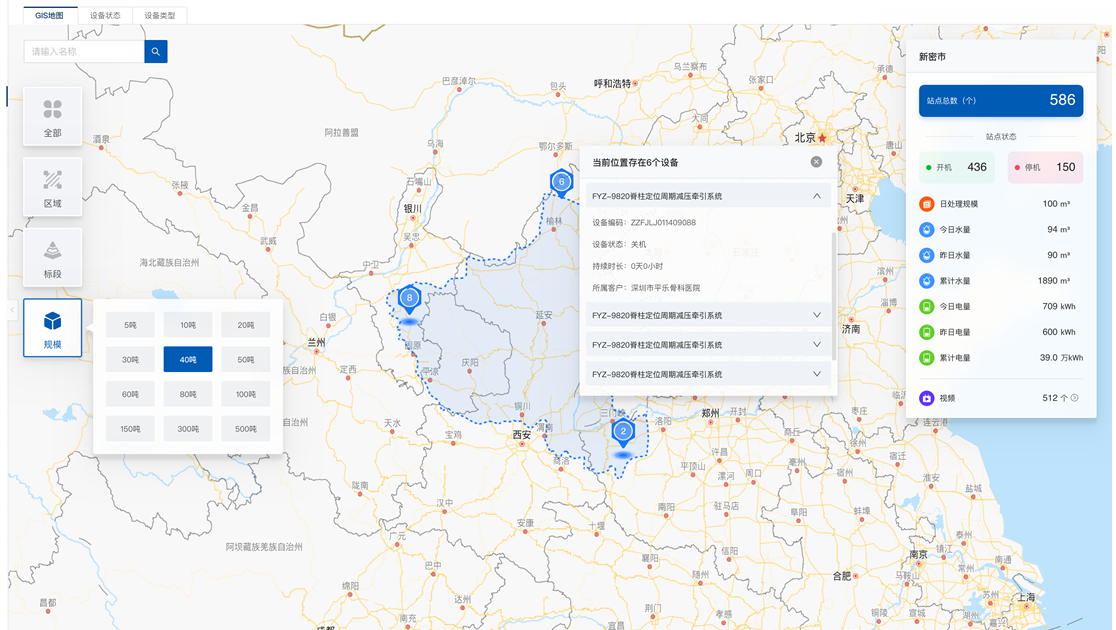The width and height of the screenshot is (1116, 630).
Task: Collapse the first expanded FYZ-9820 device entry
Action: tap(816, 197)
